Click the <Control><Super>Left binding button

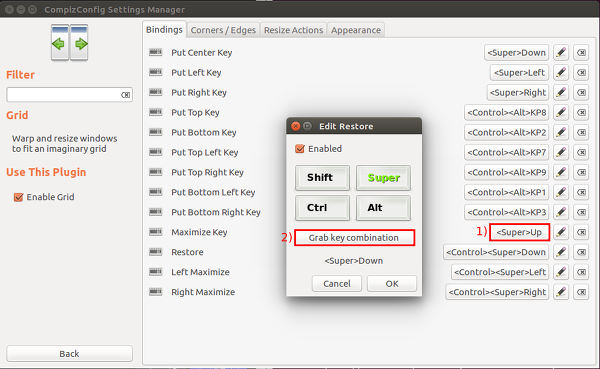(500, 272)
